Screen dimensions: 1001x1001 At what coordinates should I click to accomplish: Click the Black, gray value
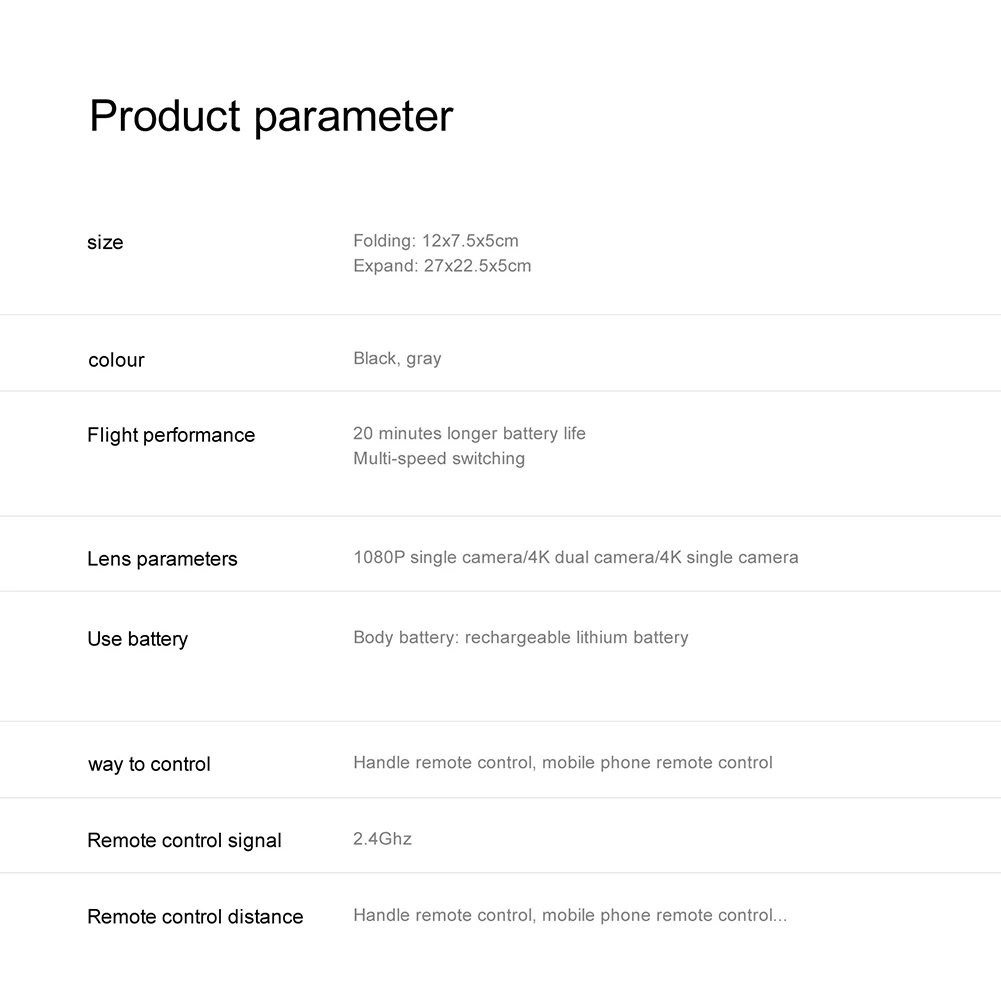(x=397, y=359)
